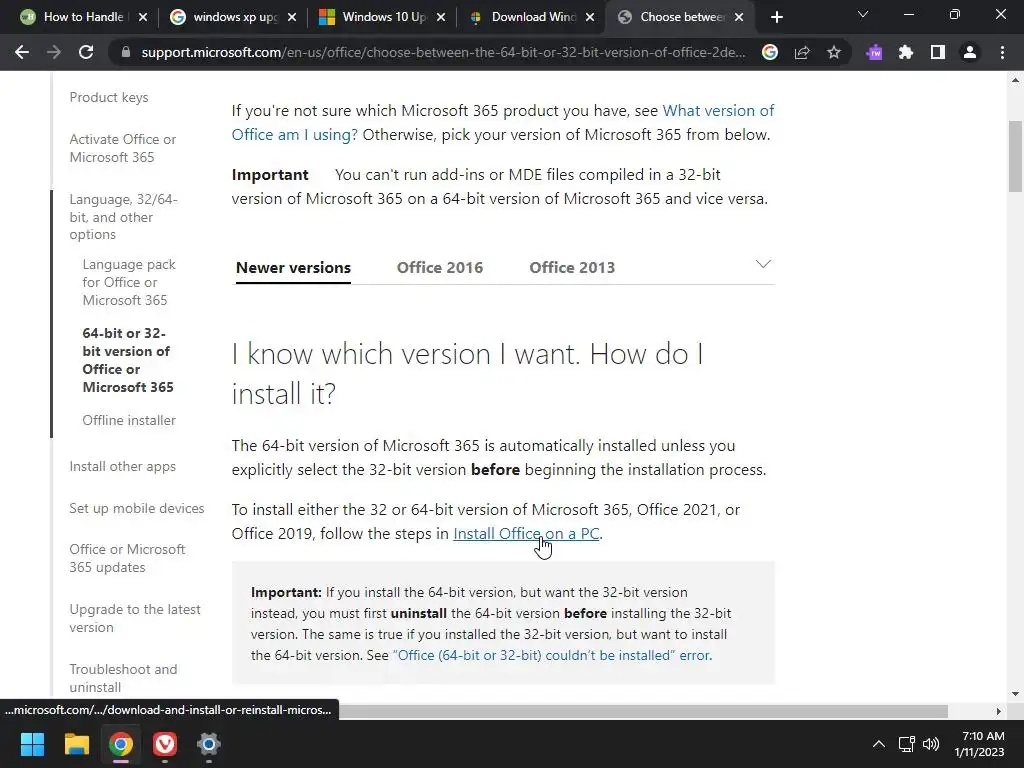Open 'Product keys' sidebar link
The width and height of the screenshot is (1024, 768).
108,97
